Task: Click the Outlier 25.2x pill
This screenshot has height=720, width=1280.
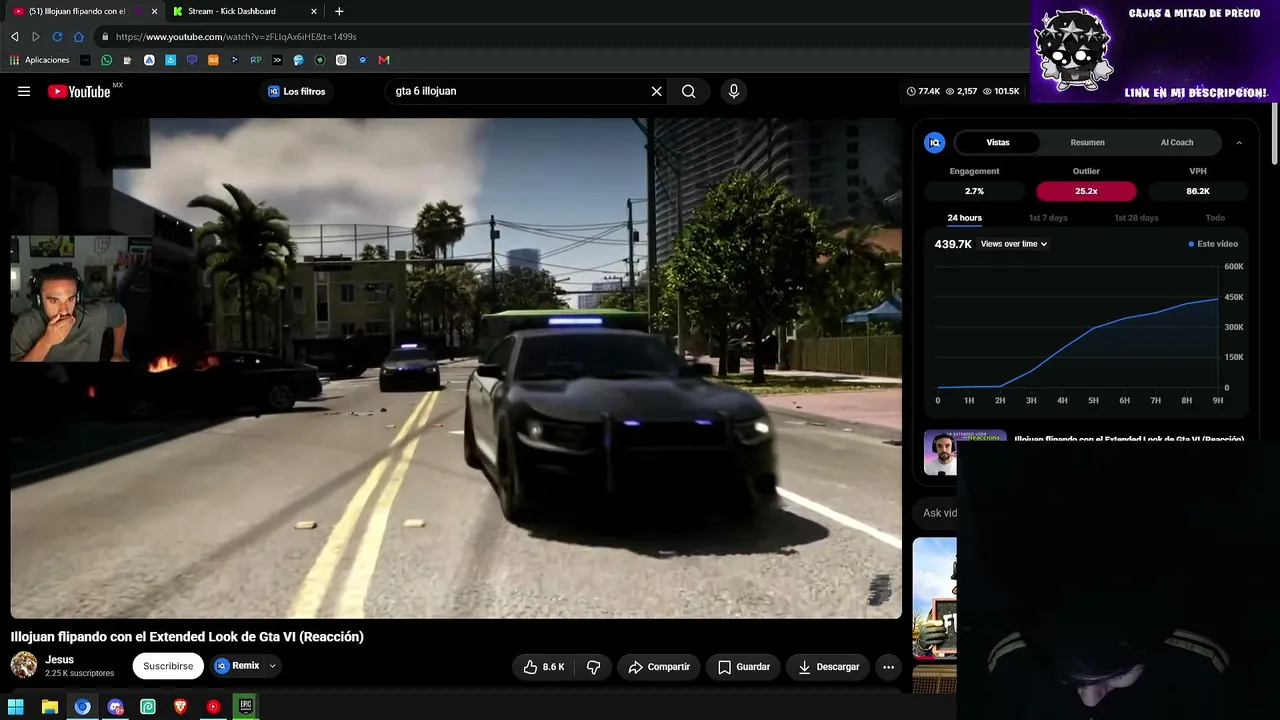Action: click(x=1086, y=191)
